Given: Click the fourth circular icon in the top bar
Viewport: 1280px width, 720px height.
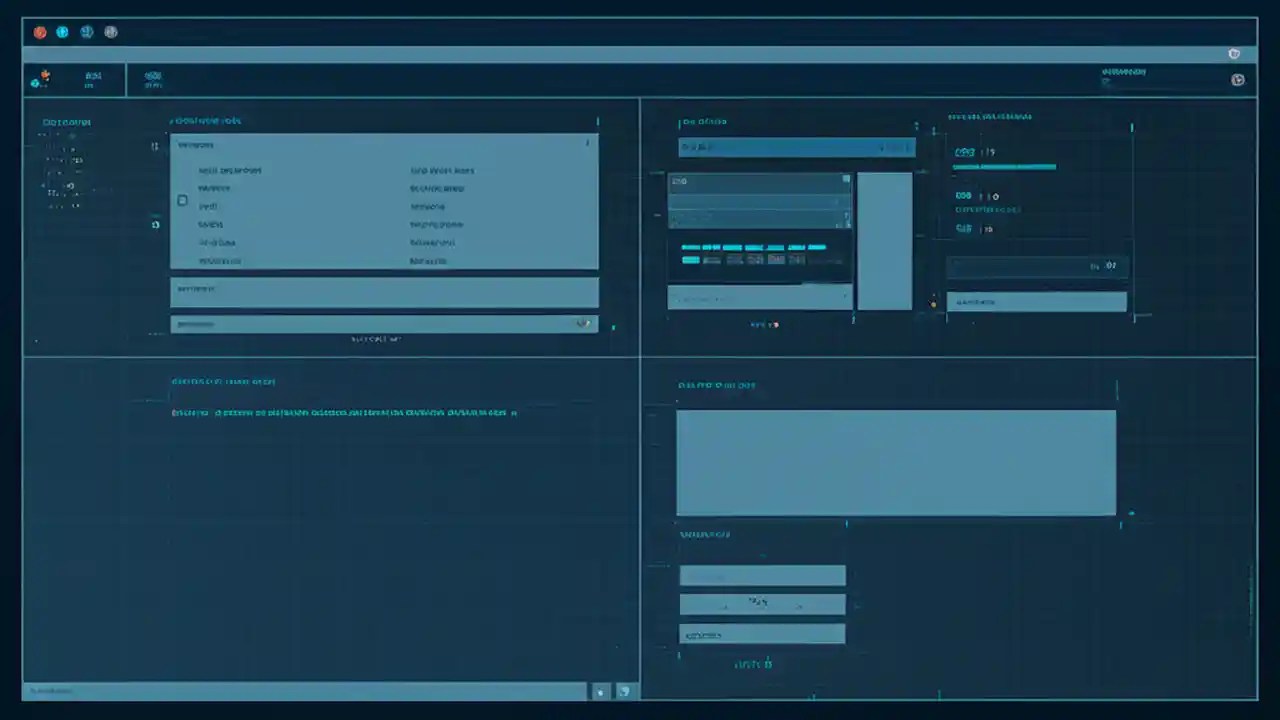Looking at the screenshot, I should (x=110, y=31).
